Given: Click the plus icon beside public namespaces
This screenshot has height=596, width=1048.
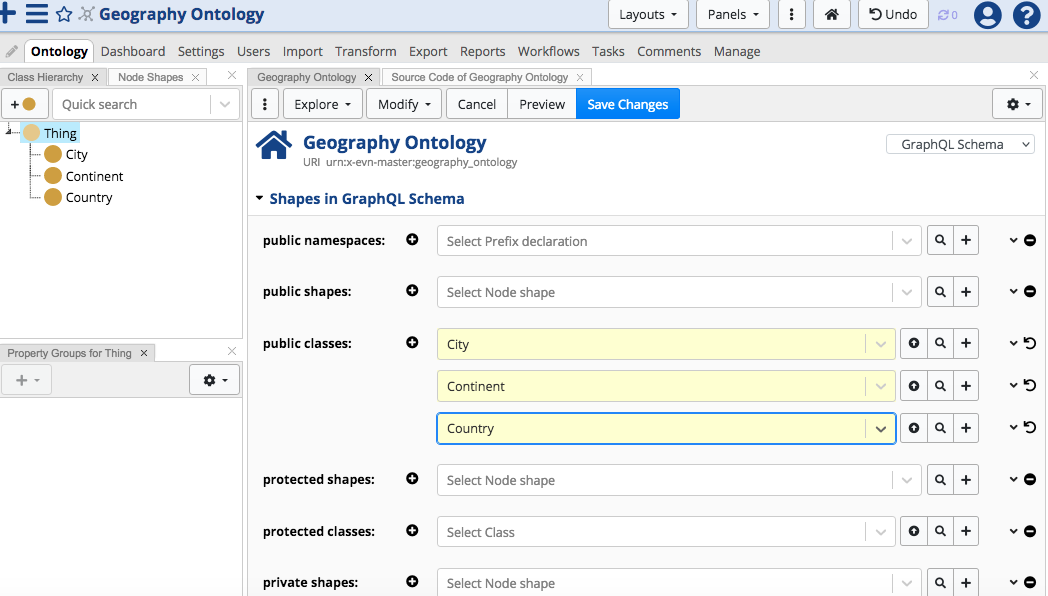Looking at the screenshot, I should tap(412, 239).
